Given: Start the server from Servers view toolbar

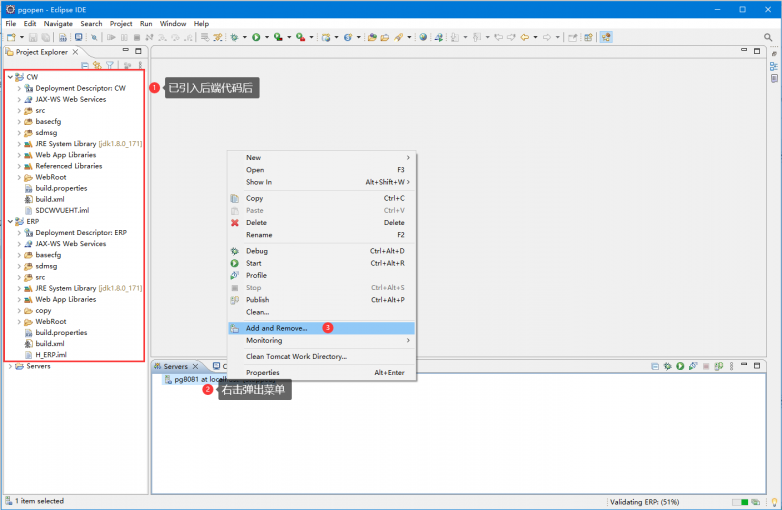Looking at the screenshot, I should point(679,367).
